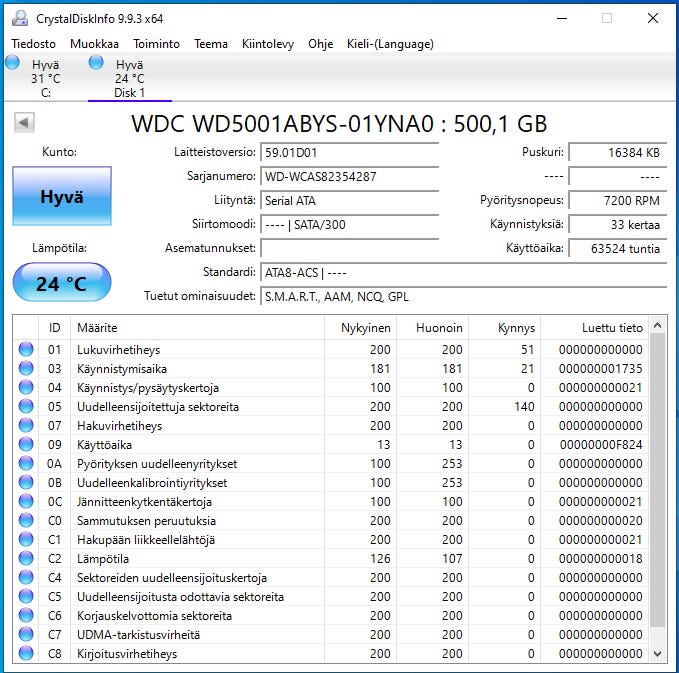The image size is (679, 673).
Task: Click status icon for Pyörityksen uudelleenyritykset row
Action: pos(26,463)
